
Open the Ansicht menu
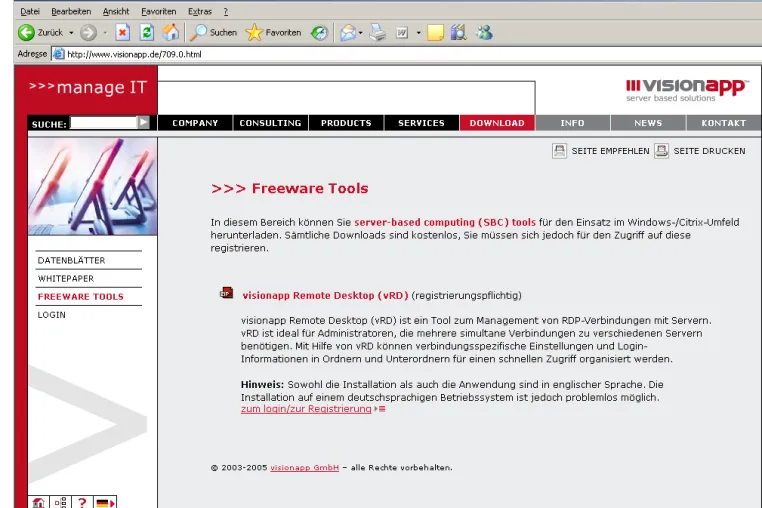tap(116, 11)
